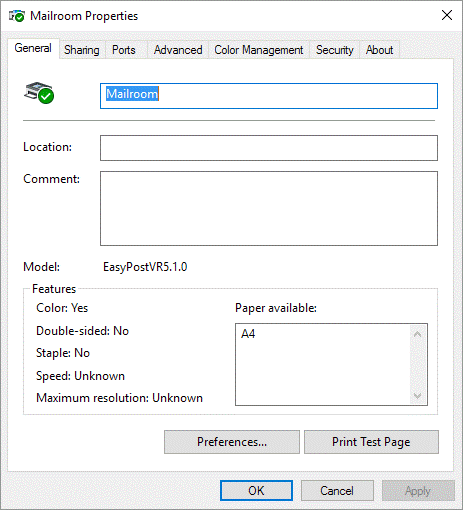Select the General tab
Viewport: 463px width, 510px height.
[x=33, y=49]
